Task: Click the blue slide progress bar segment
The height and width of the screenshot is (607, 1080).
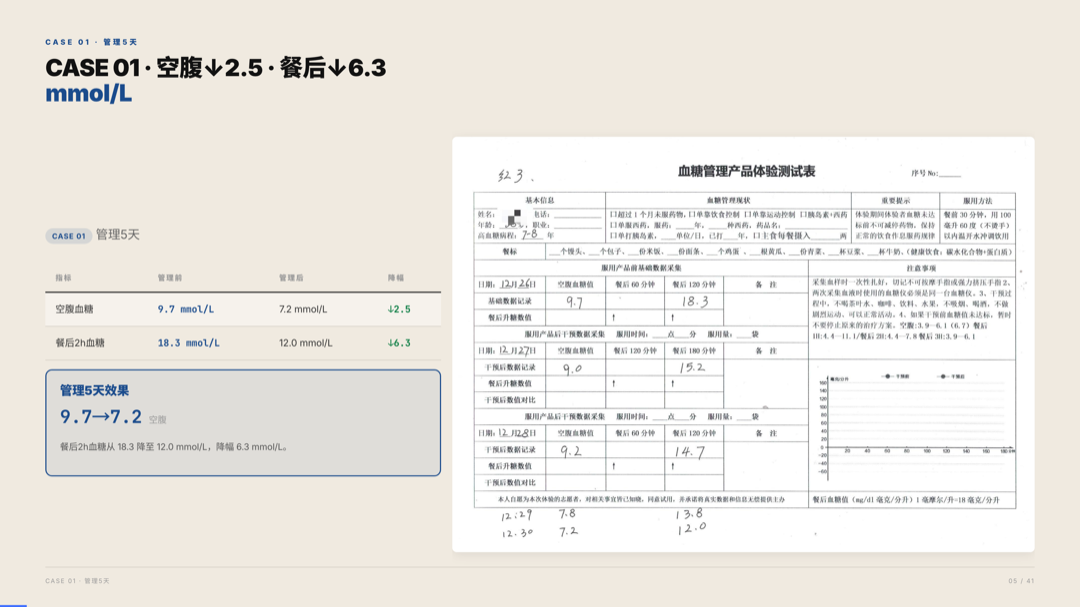Action: pyautogui.click(x=13, y=606)
